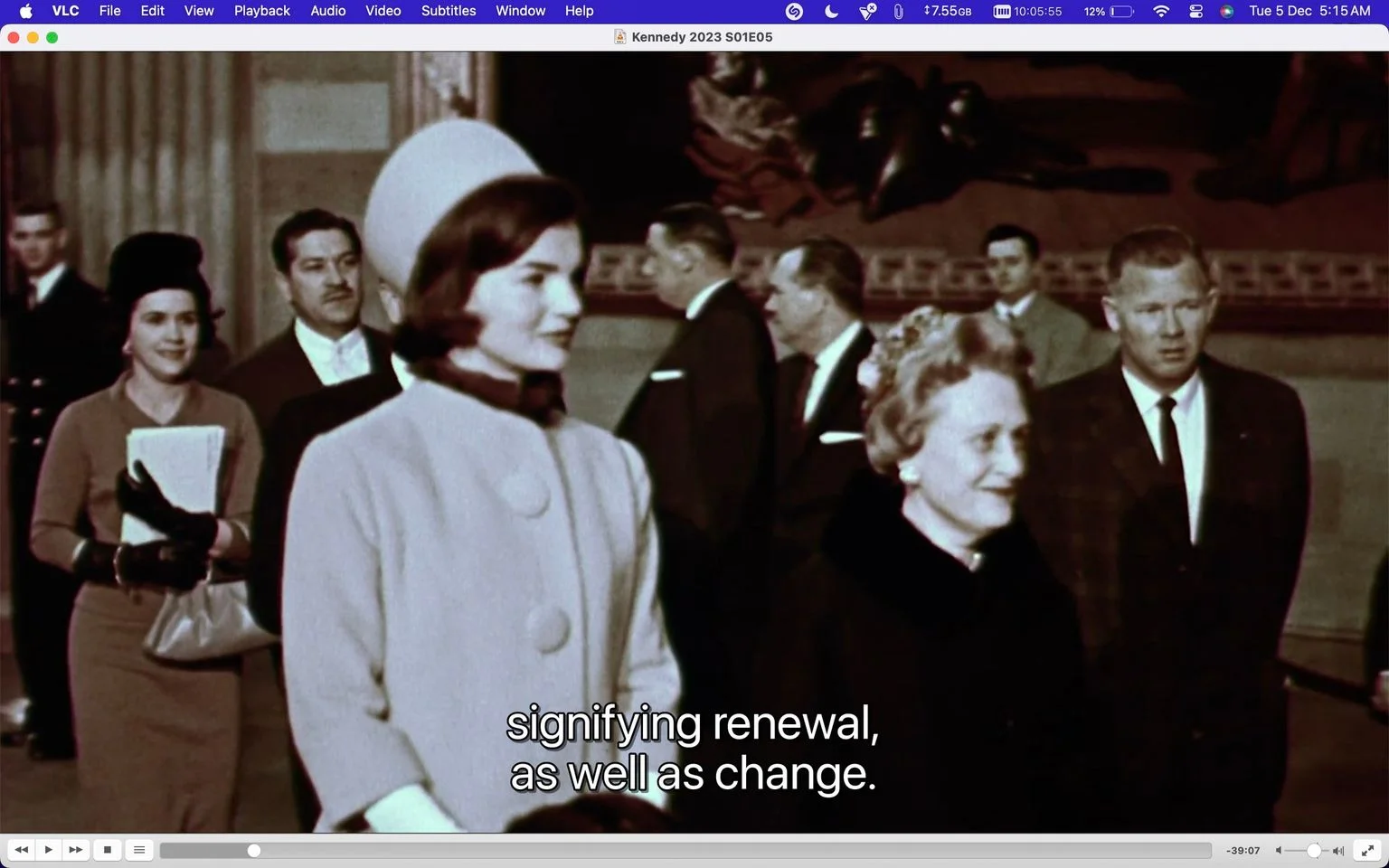Mute audio via the small speaker icon
The height and width of the screenshot is (868, 1389).
tap(1279, 851)
